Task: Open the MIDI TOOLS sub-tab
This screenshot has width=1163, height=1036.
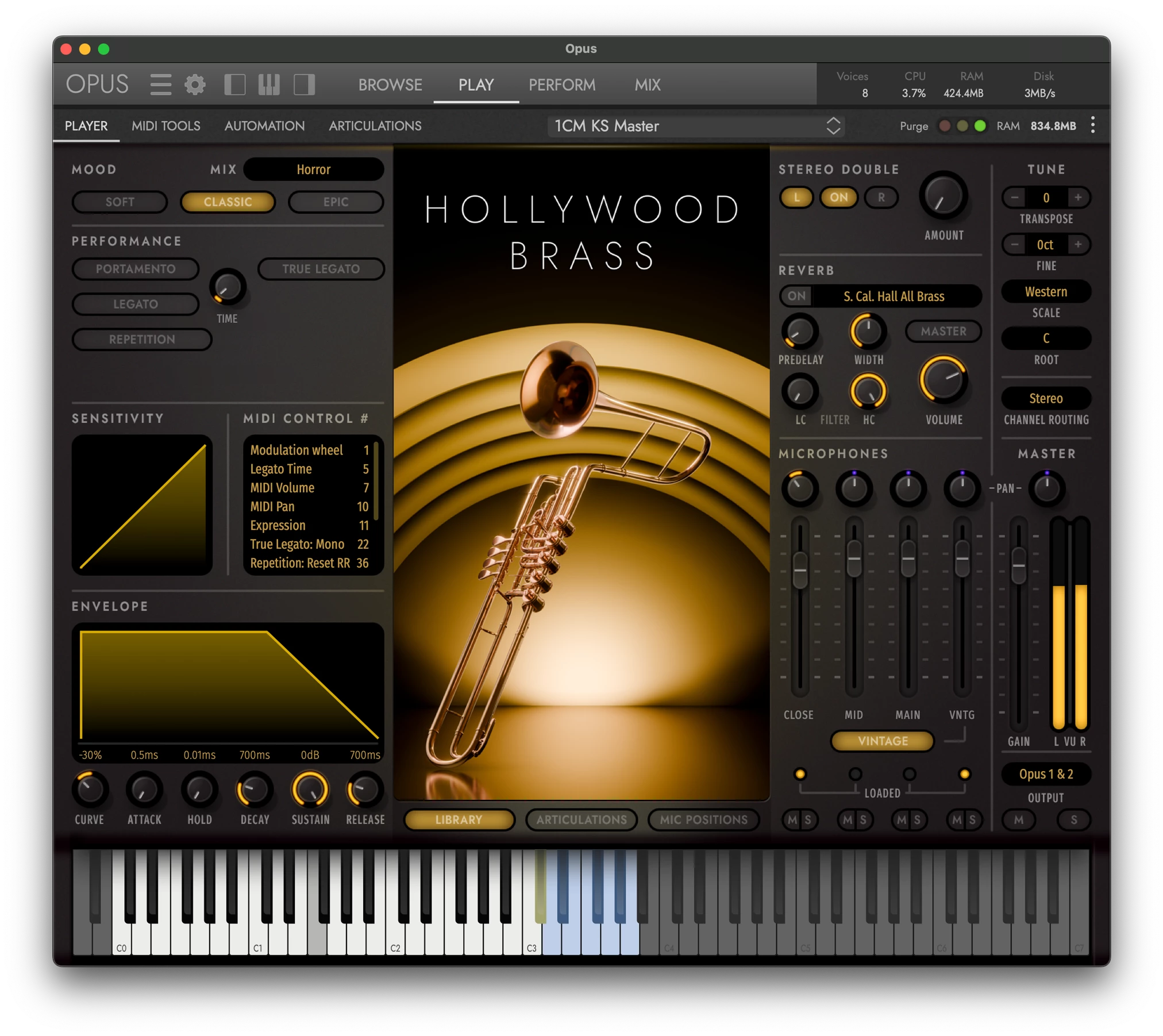Action: (165, 126)
